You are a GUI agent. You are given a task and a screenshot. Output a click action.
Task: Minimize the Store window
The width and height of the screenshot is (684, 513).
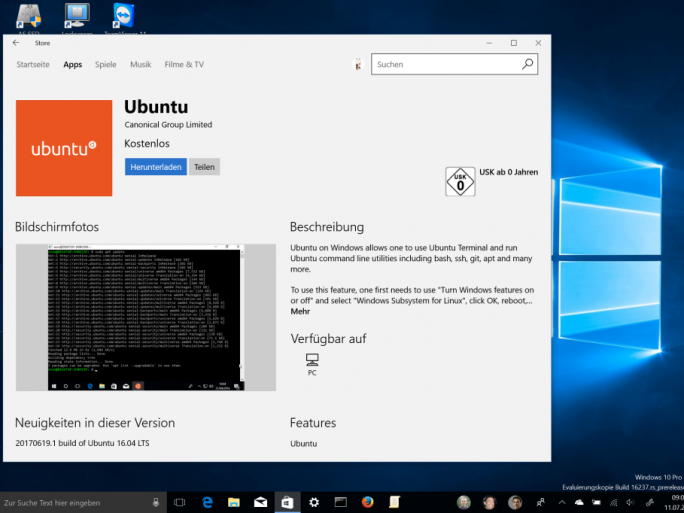[489, 43]
